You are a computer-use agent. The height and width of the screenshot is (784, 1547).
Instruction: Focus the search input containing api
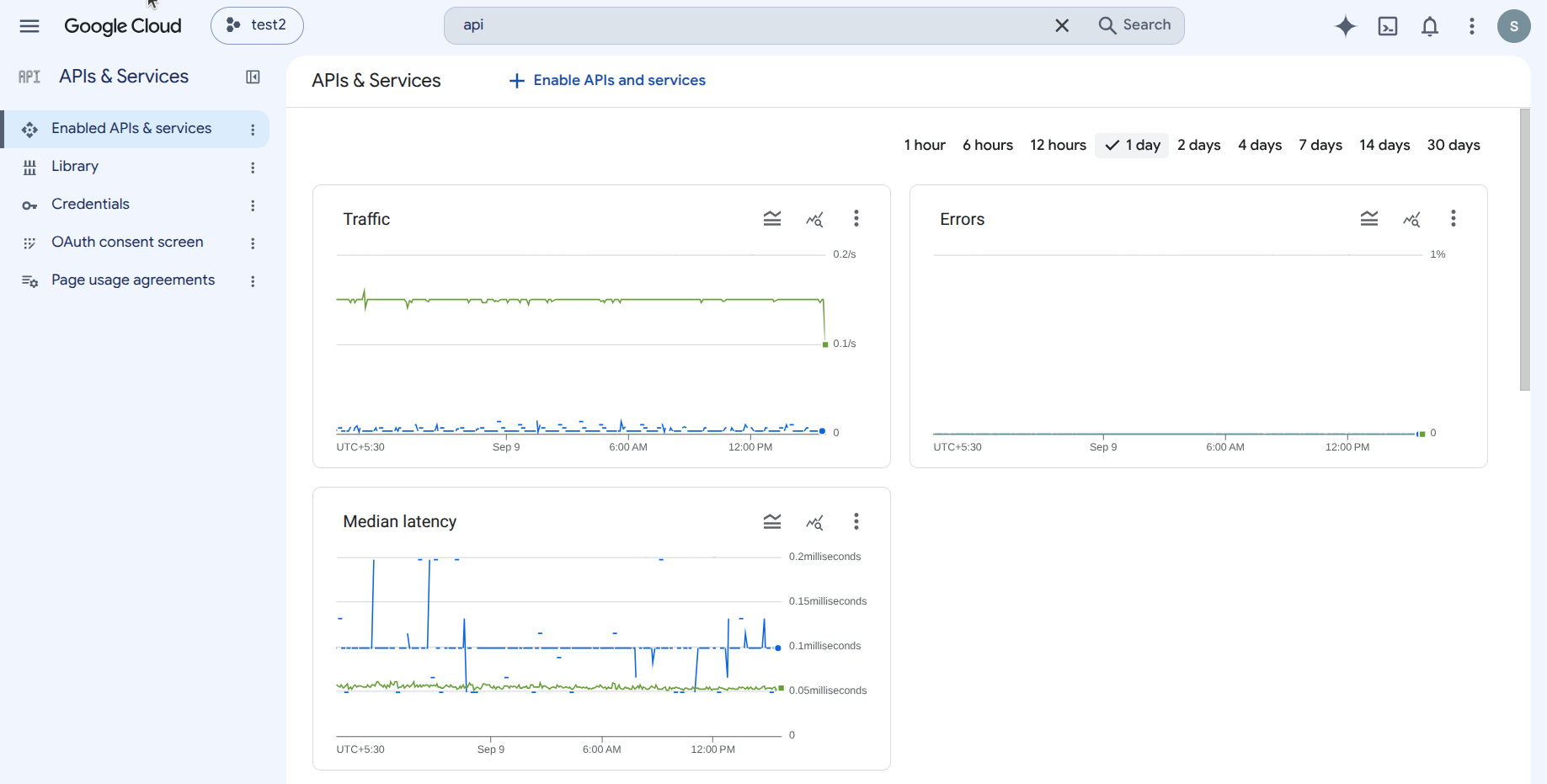[x=749, y=25]
